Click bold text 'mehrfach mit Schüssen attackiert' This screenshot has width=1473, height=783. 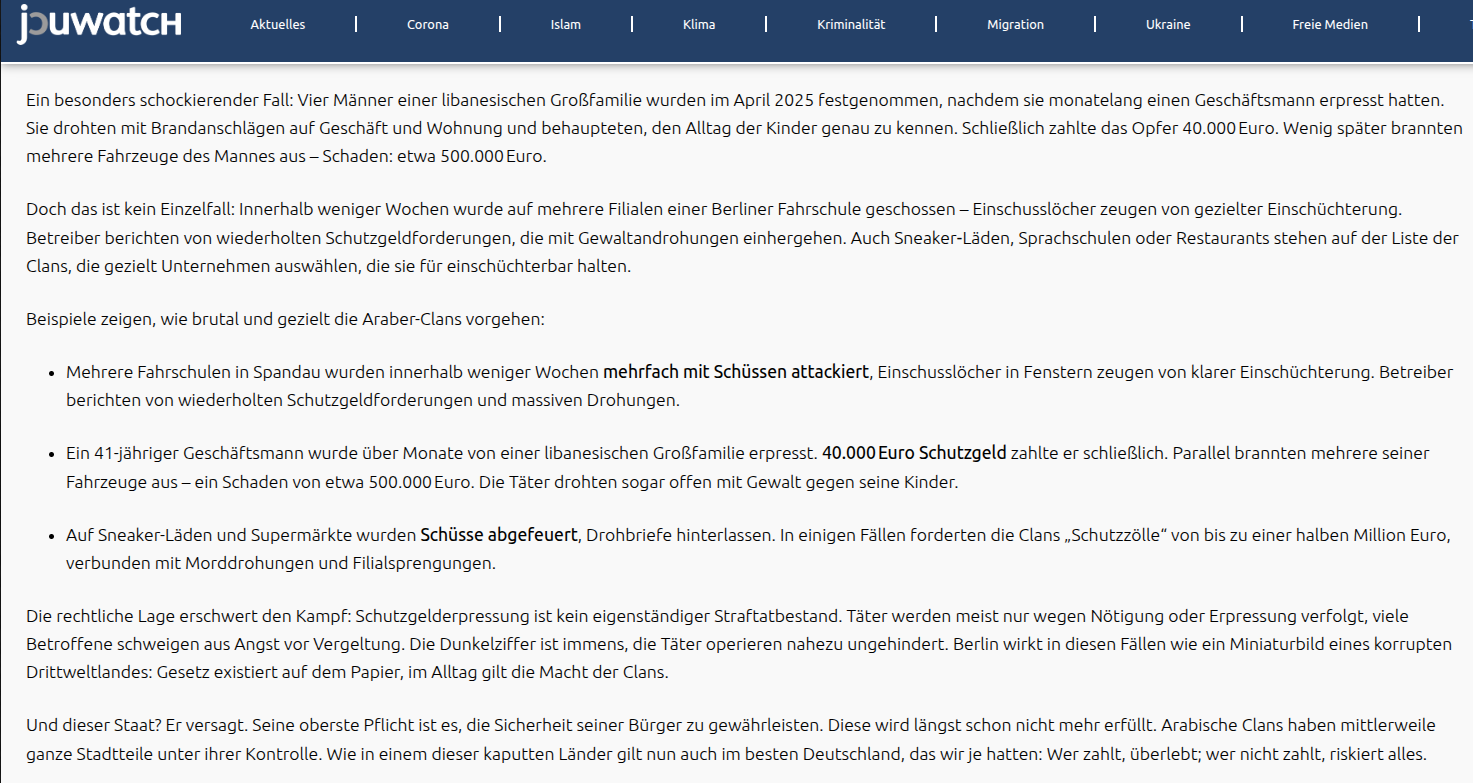[735, 372]
